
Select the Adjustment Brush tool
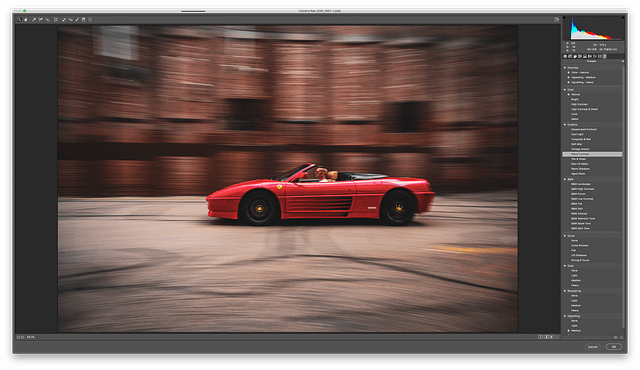pos(77,20)
